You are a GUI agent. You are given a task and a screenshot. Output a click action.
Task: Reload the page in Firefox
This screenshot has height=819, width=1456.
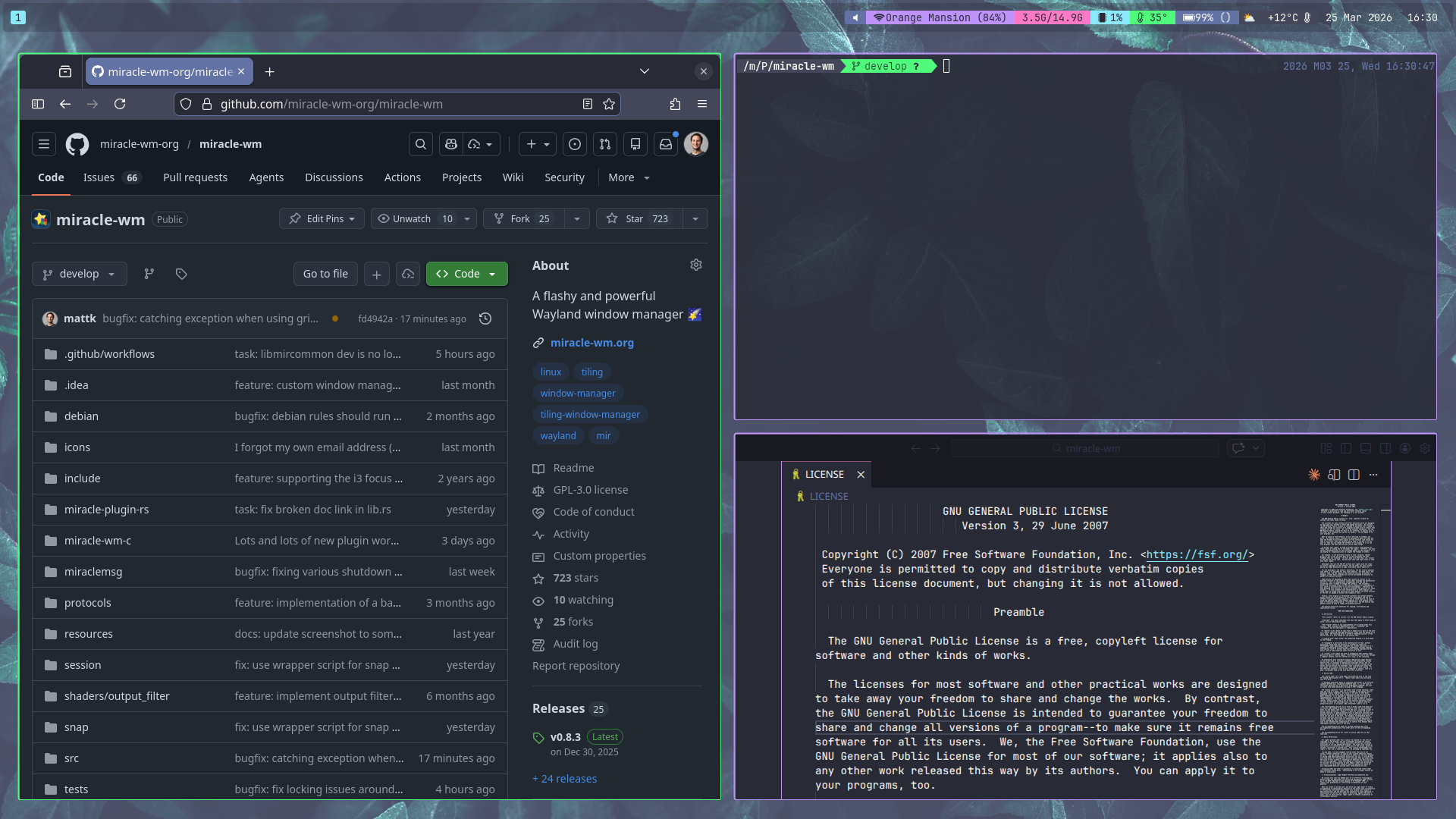click(x=120, y=104)
